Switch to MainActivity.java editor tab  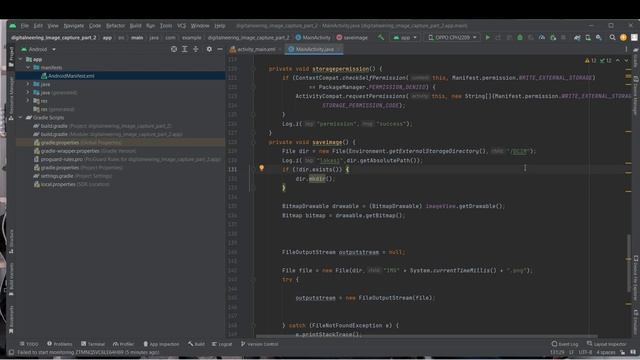click(x=314, y=49)
